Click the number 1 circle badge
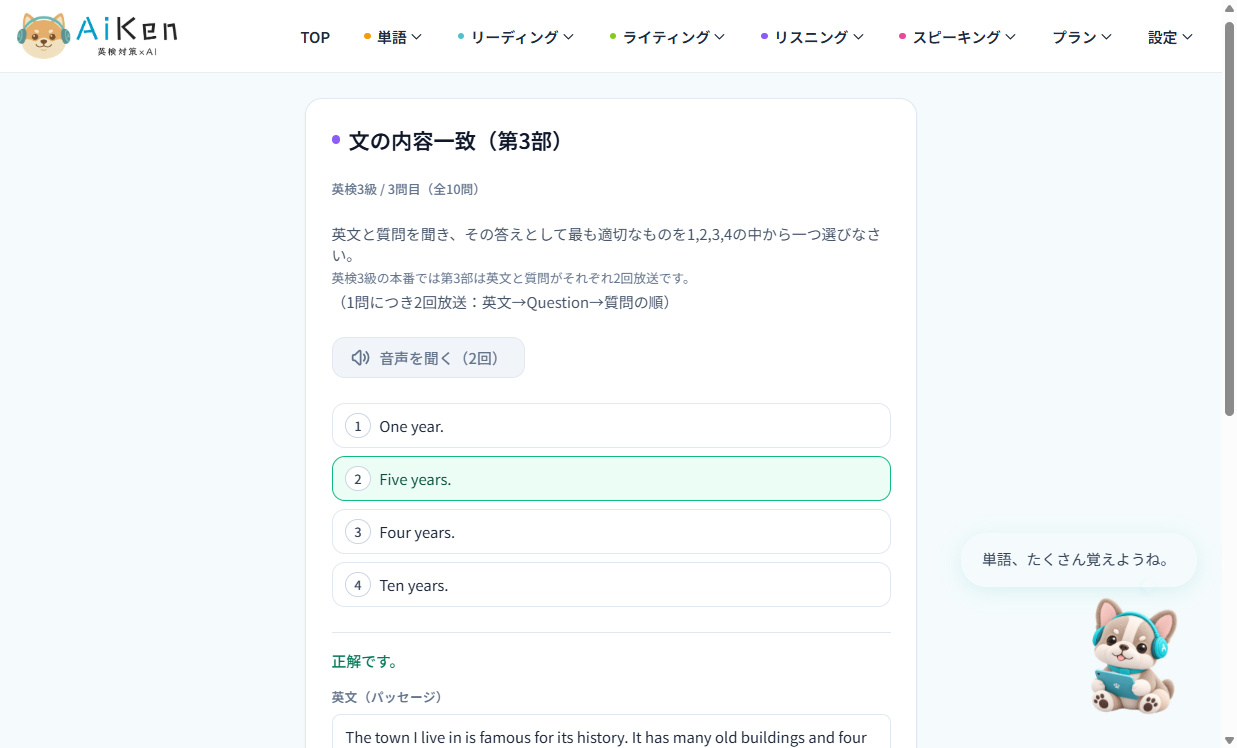This screenshot has height=748, width=1237. click(x=358, y=426)
